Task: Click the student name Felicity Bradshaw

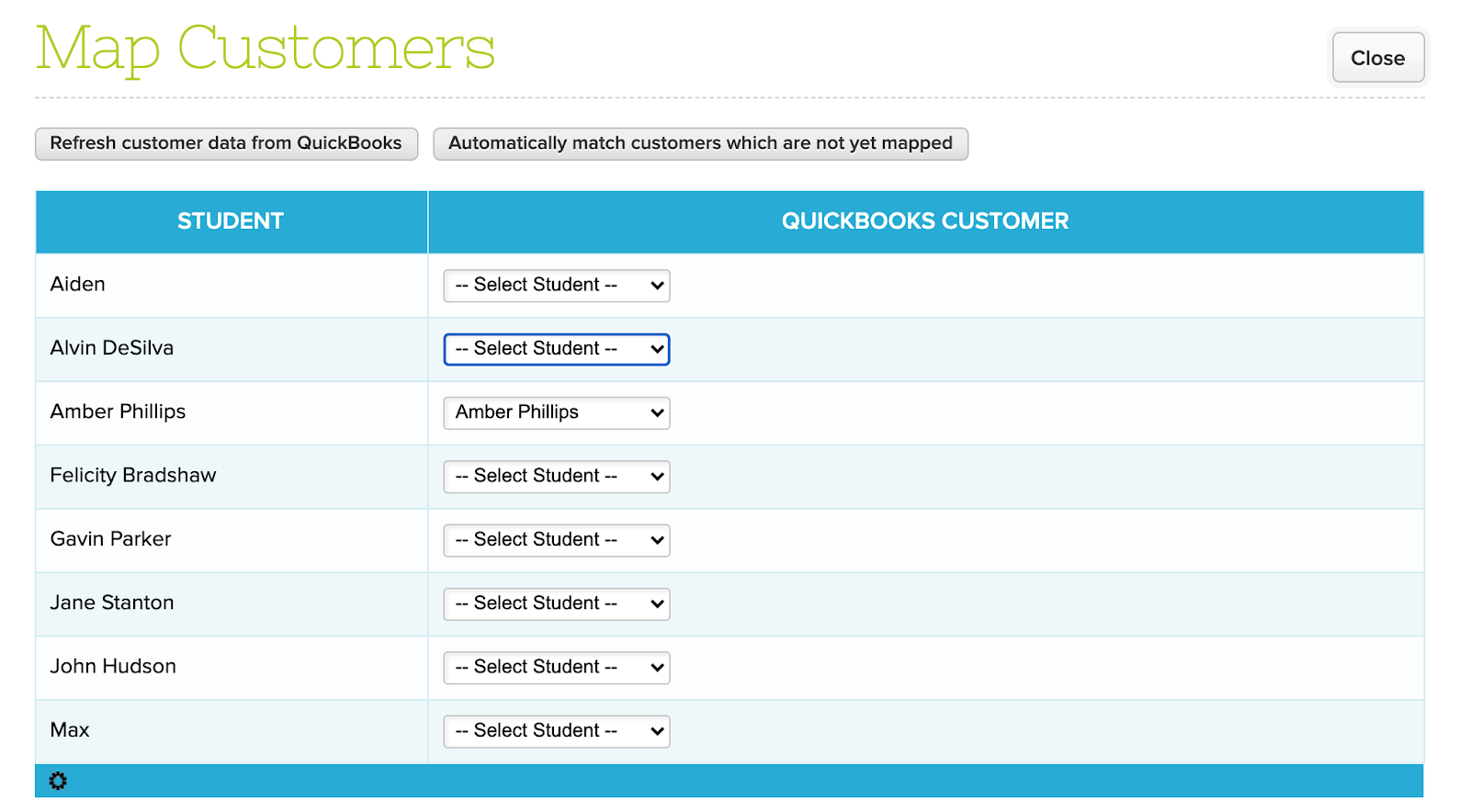Action: click(133, 476)
